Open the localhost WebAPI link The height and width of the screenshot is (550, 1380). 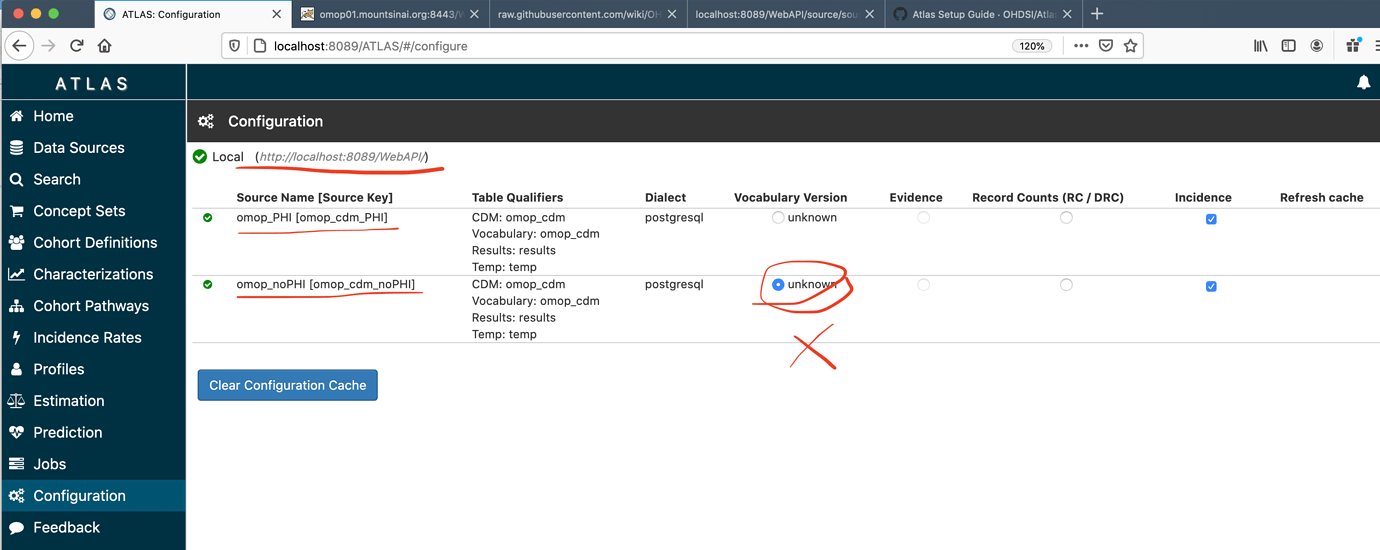341,157
